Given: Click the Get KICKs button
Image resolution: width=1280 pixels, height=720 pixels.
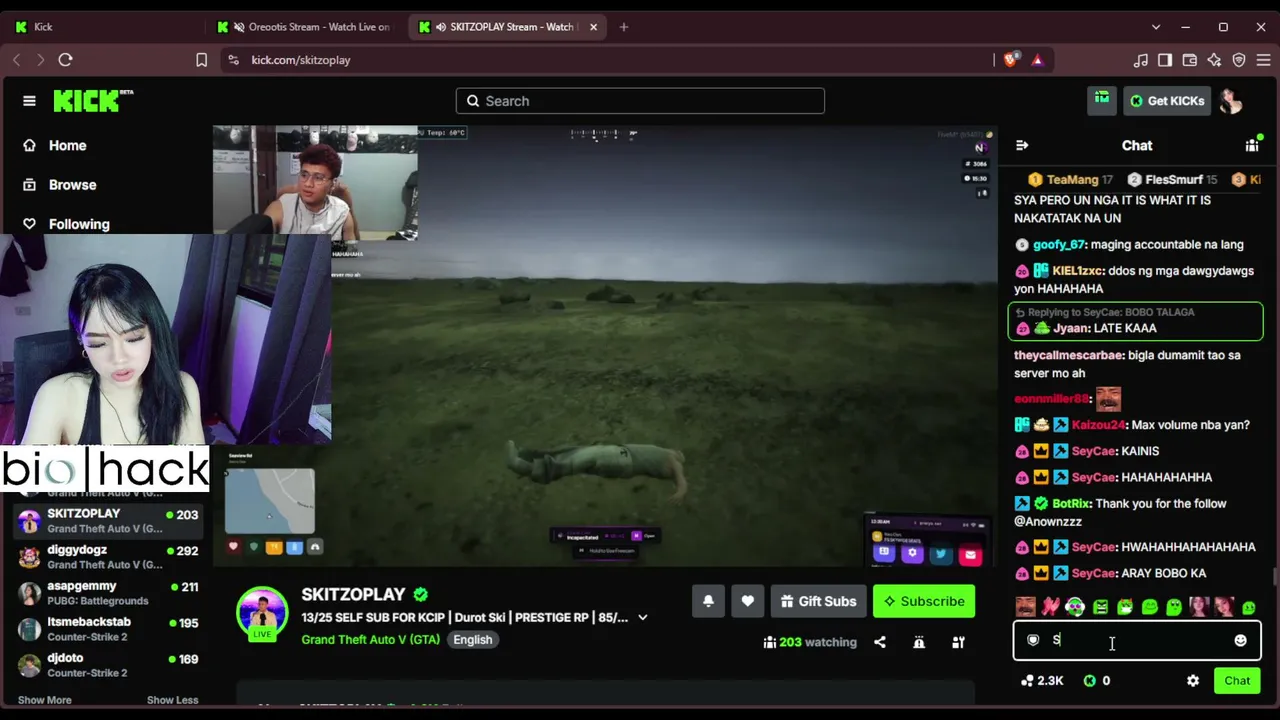Looking at the screenshot, I should 1166,100.
